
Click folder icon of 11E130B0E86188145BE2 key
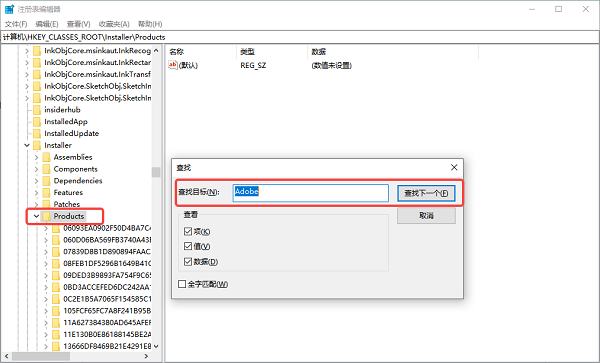(56, 335)
